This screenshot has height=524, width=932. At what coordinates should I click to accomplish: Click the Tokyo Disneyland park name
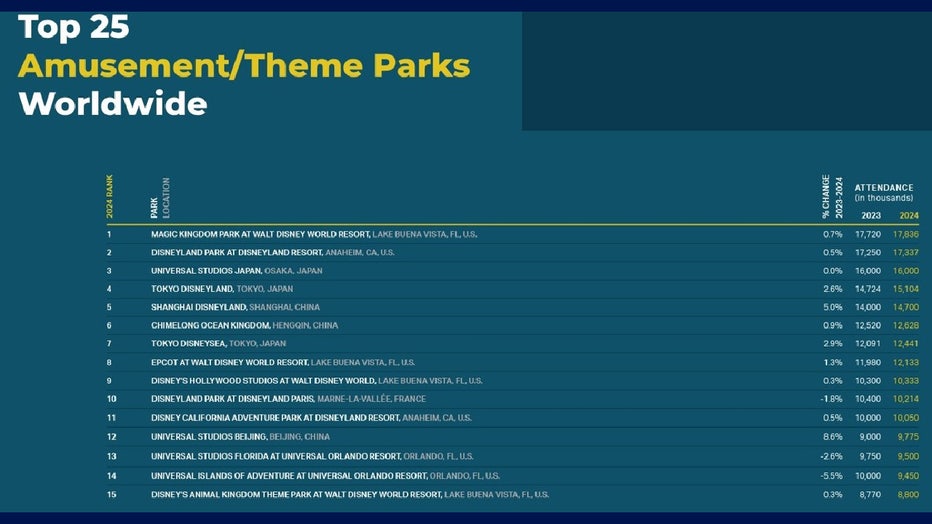tap(192, 289)
